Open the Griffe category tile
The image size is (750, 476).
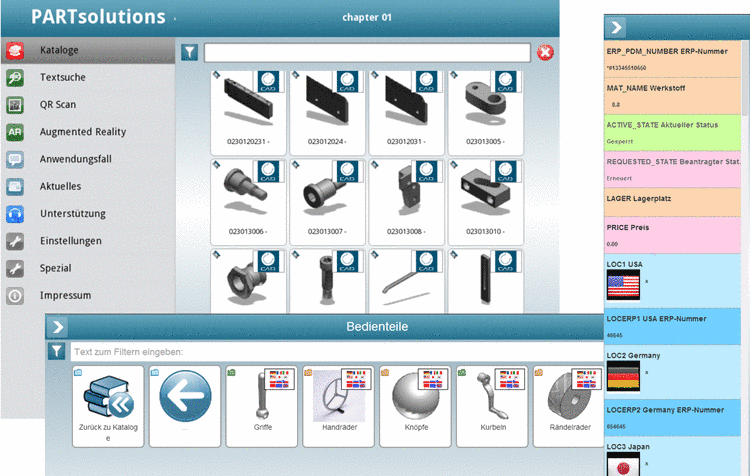click(262, 407)
